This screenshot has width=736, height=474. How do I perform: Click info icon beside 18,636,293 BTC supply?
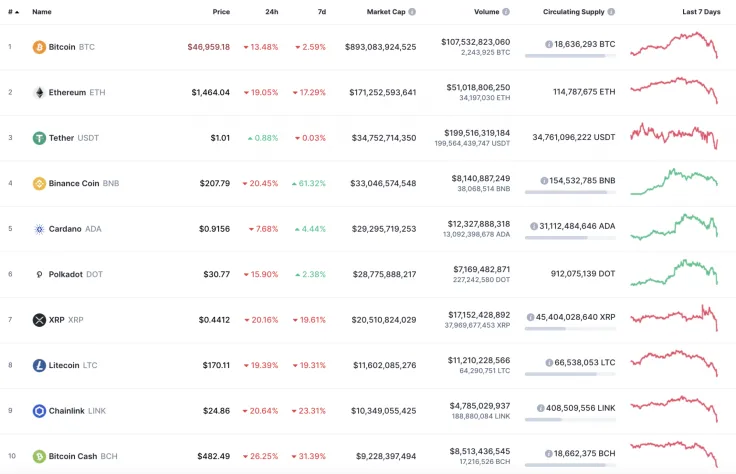tap(549, 44)
